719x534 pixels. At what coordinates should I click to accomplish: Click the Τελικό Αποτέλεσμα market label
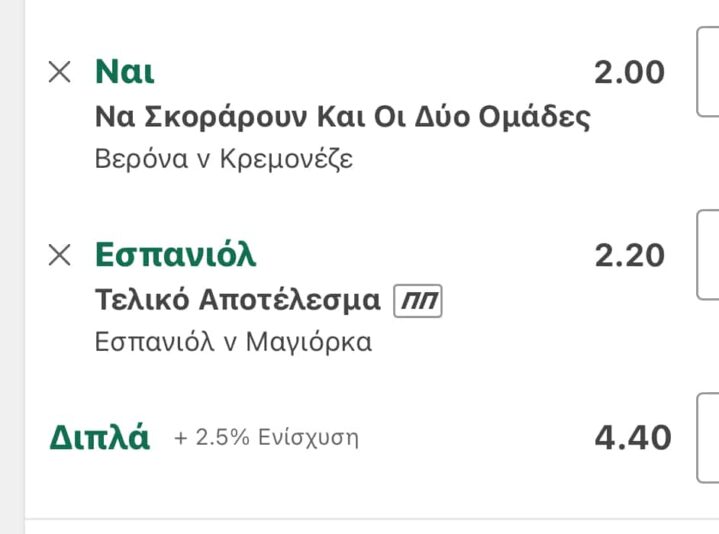pyautogui.click(x=238, y=300)
